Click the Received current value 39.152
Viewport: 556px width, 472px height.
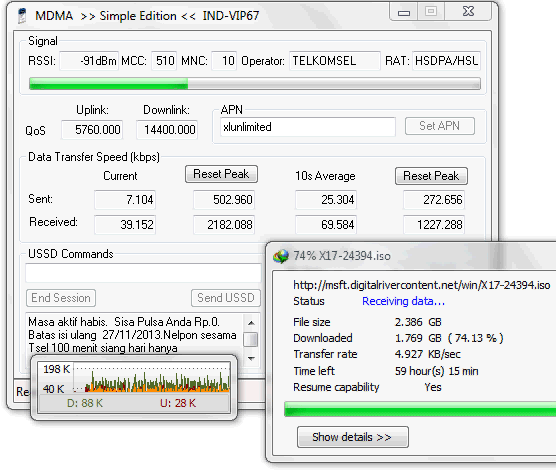125,225
